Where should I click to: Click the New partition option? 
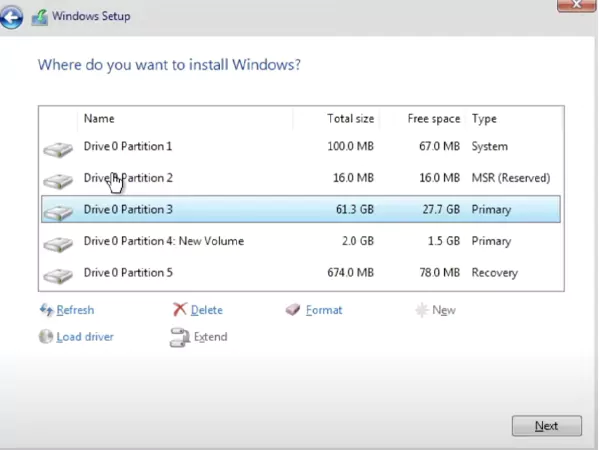tap(443, 310)
